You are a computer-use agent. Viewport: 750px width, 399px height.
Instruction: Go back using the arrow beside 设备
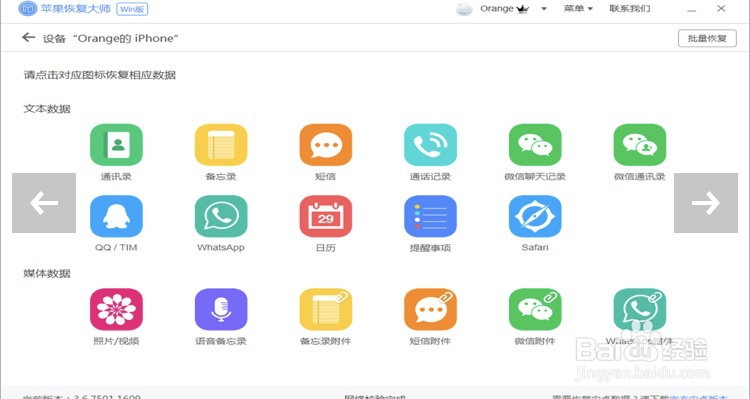(x=29, y=37)
